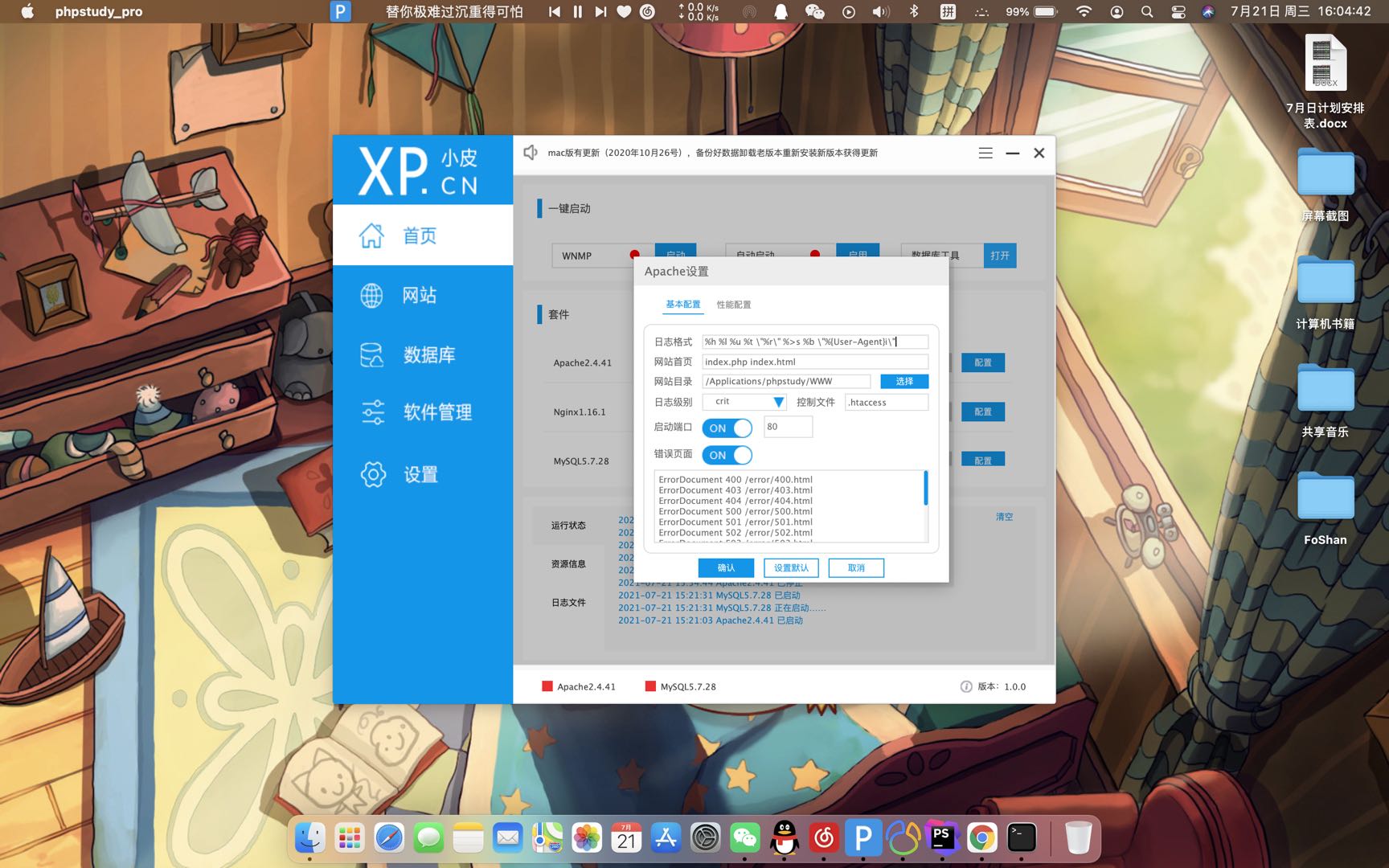The image size is (1389, 868).
Task: Click the 配置 button for Apache2.4.41
Action: pos(983,362)
